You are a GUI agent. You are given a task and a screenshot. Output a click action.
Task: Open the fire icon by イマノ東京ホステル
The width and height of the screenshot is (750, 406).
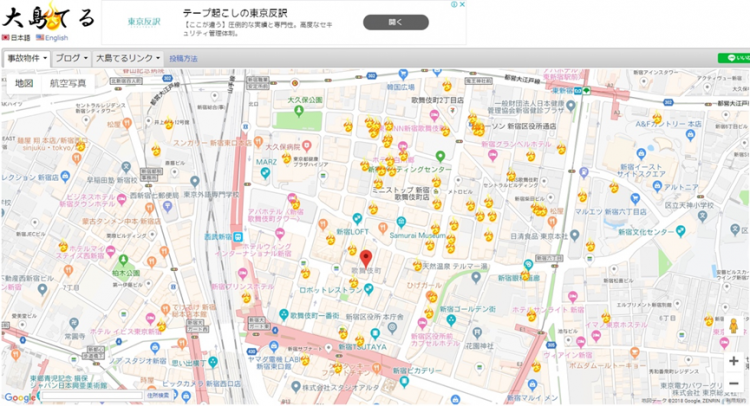(606, 316)
